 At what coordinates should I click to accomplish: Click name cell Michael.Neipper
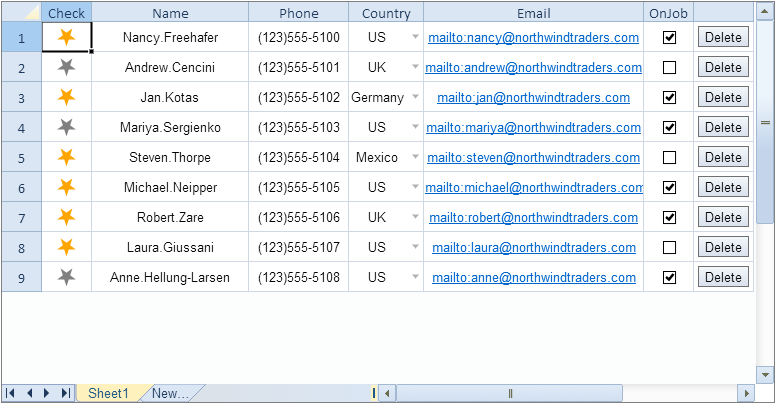click(170, 187)
